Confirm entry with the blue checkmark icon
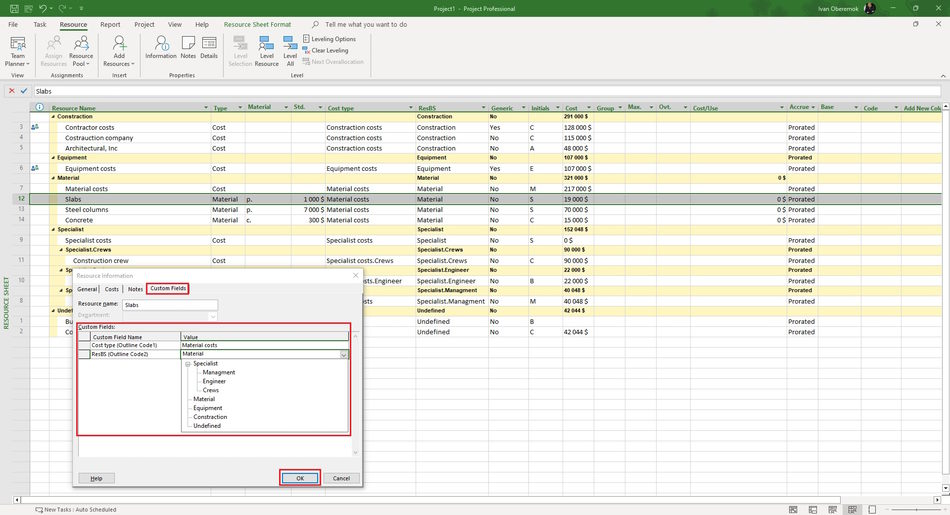This screenshot has height=515, width=950. [x=24, y=91]
